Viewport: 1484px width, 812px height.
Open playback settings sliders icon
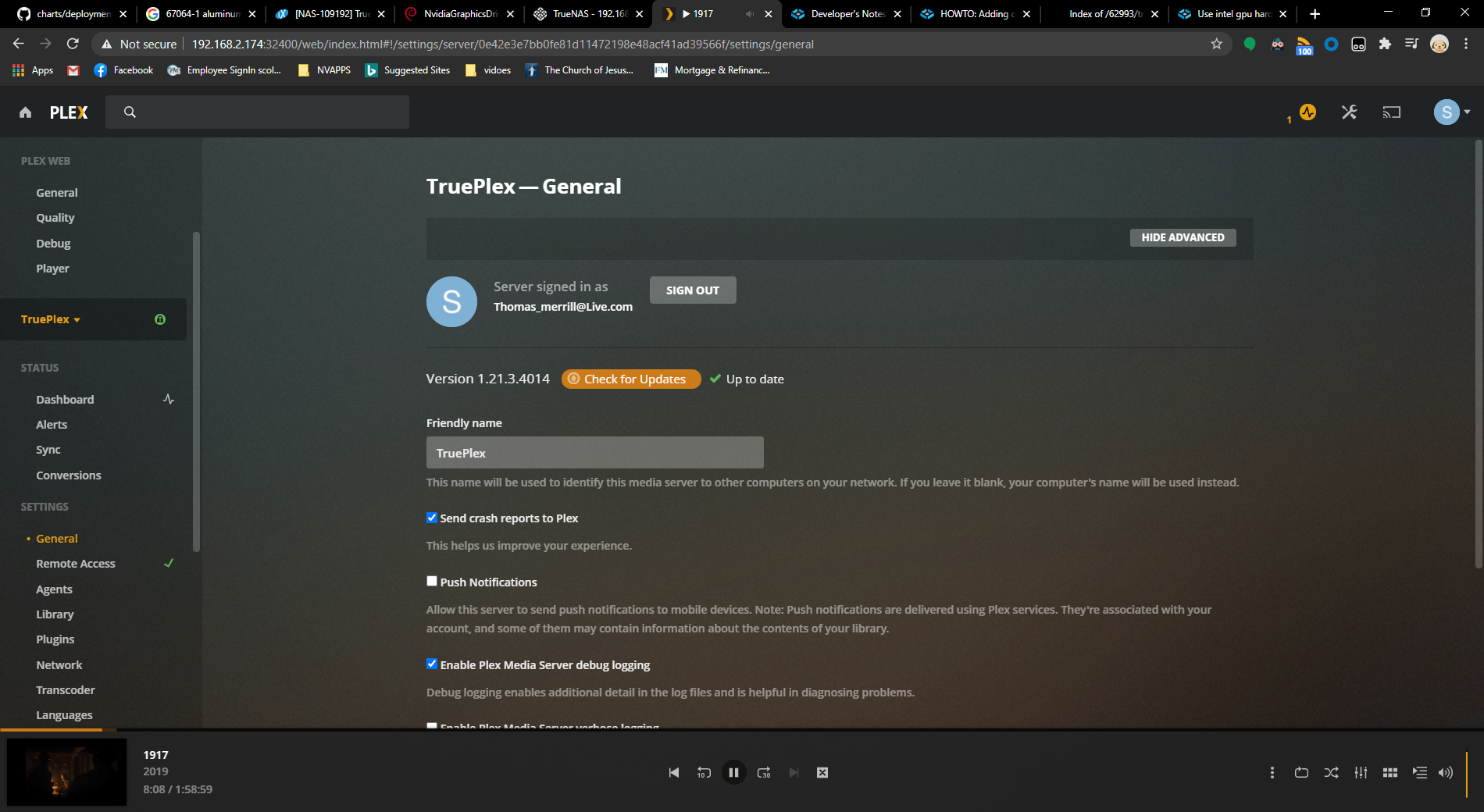click(1361, 772)
